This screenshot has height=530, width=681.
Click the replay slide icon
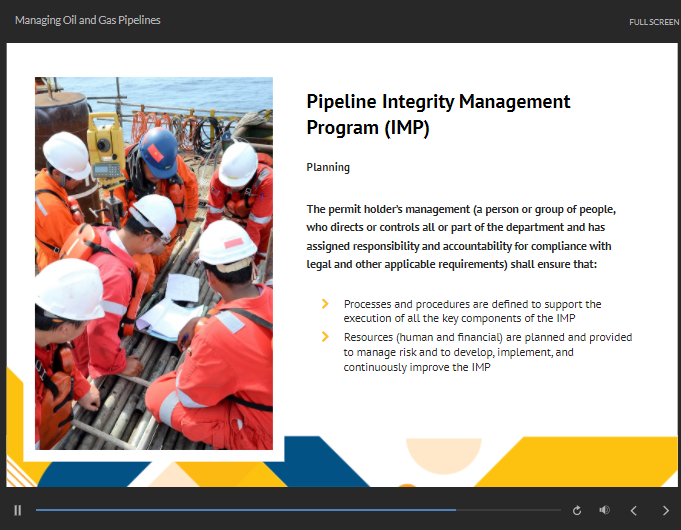click(577, 510)
